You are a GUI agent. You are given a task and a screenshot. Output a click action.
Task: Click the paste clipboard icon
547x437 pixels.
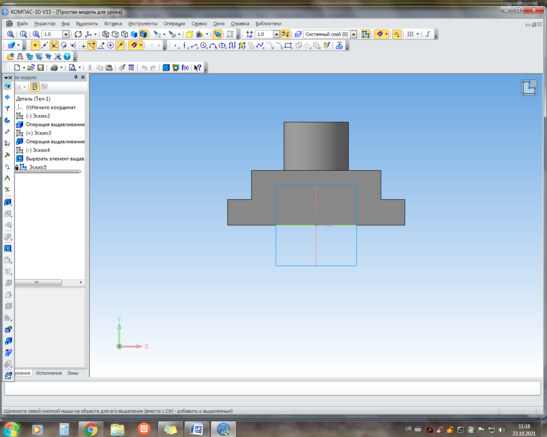(109, 68)
